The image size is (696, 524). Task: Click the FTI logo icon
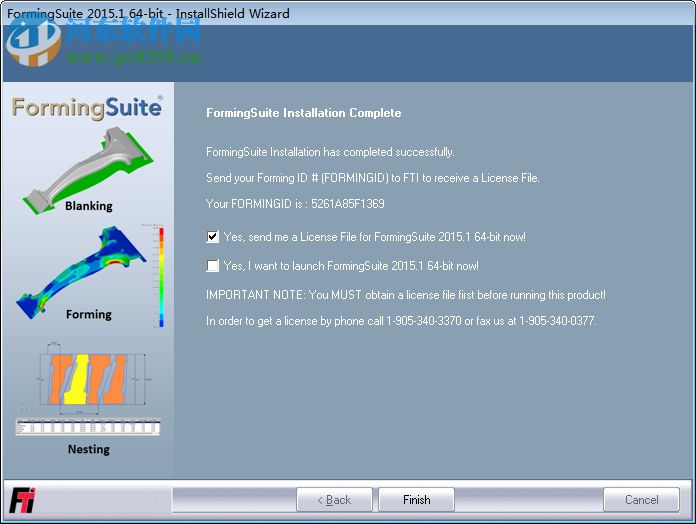pos(22,500)
